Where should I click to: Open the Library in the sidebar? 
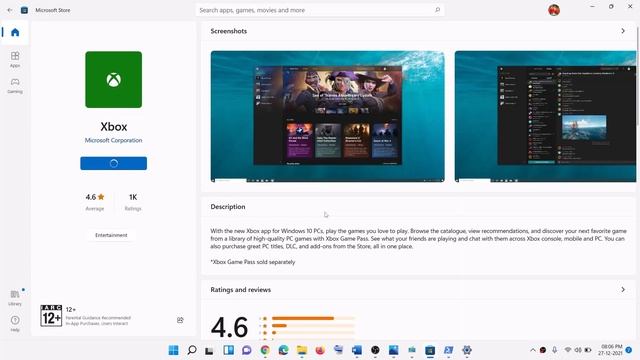[x=15, y=298]
